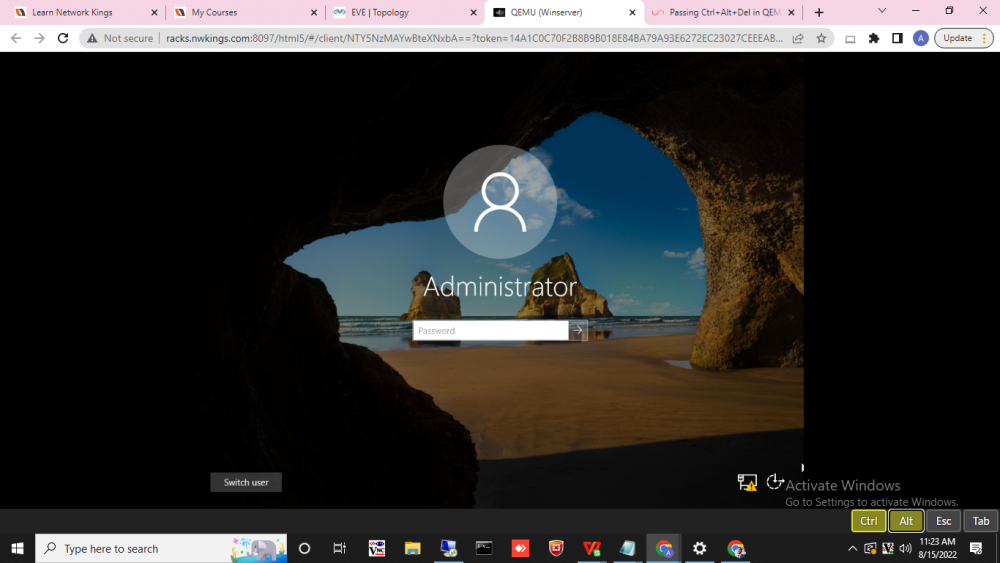
Task: Open the Not secure site info
Action: click(120, 38)
